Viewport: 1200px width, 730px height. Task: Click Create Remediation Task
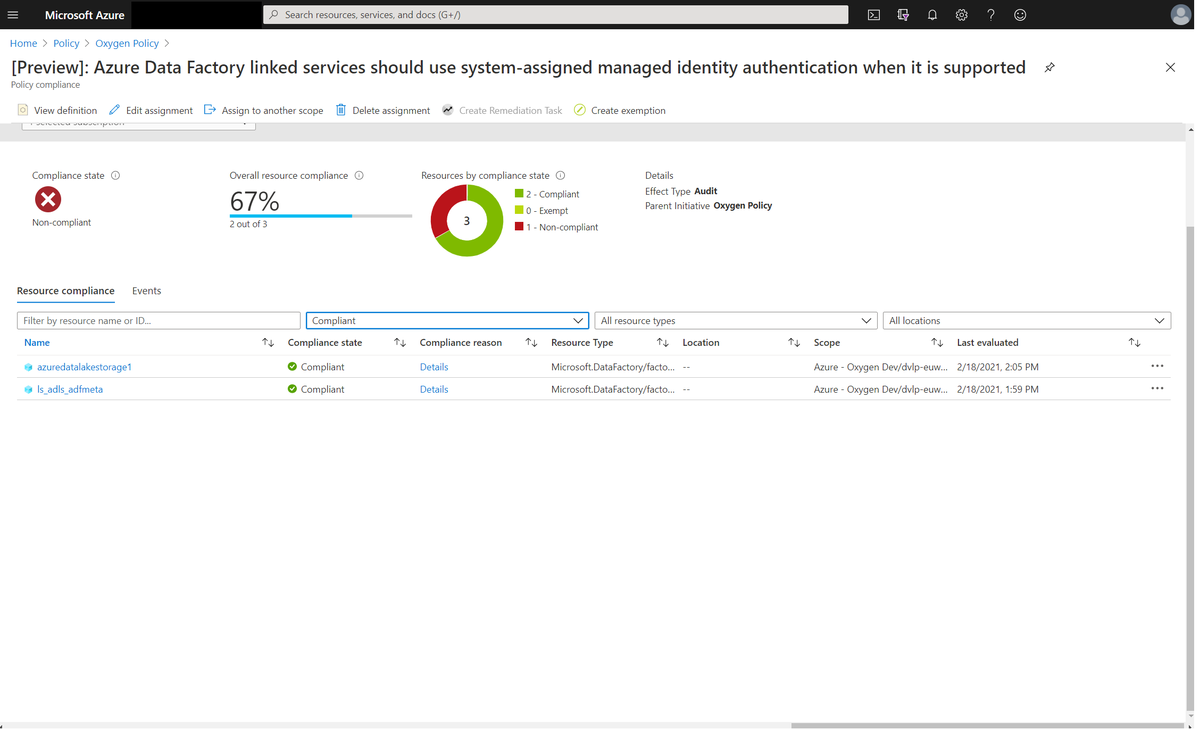click(x=502, y=110)
